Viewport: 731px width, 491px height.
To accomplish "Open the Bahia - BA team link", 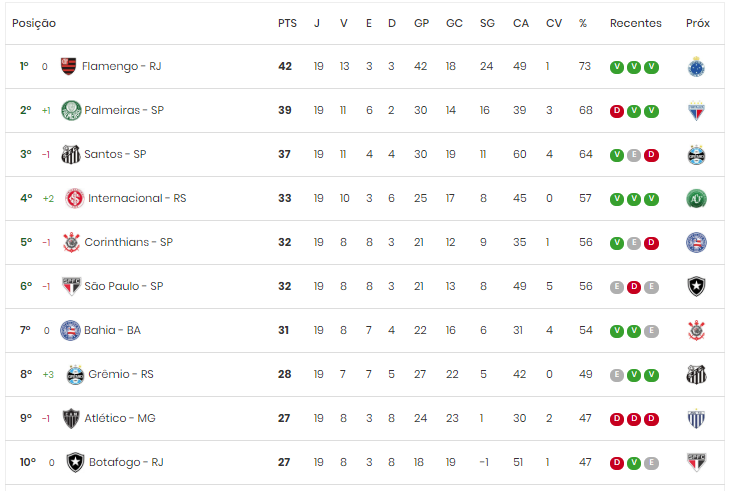I will (x=112, y=330).
